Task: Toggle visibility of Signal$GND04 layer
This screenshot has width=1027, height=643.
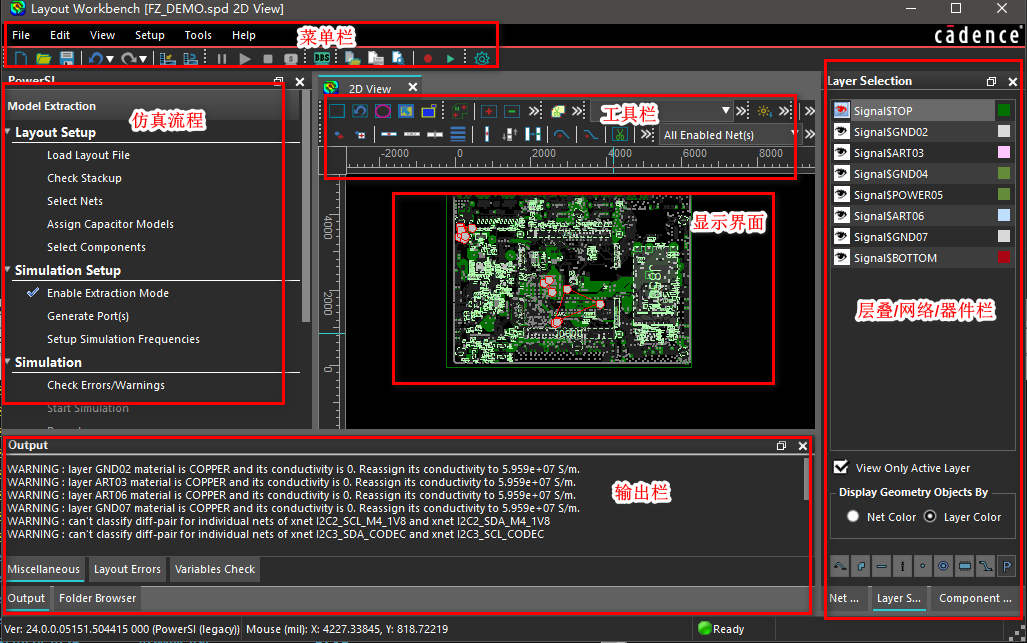Action: (x=841, y=174)
